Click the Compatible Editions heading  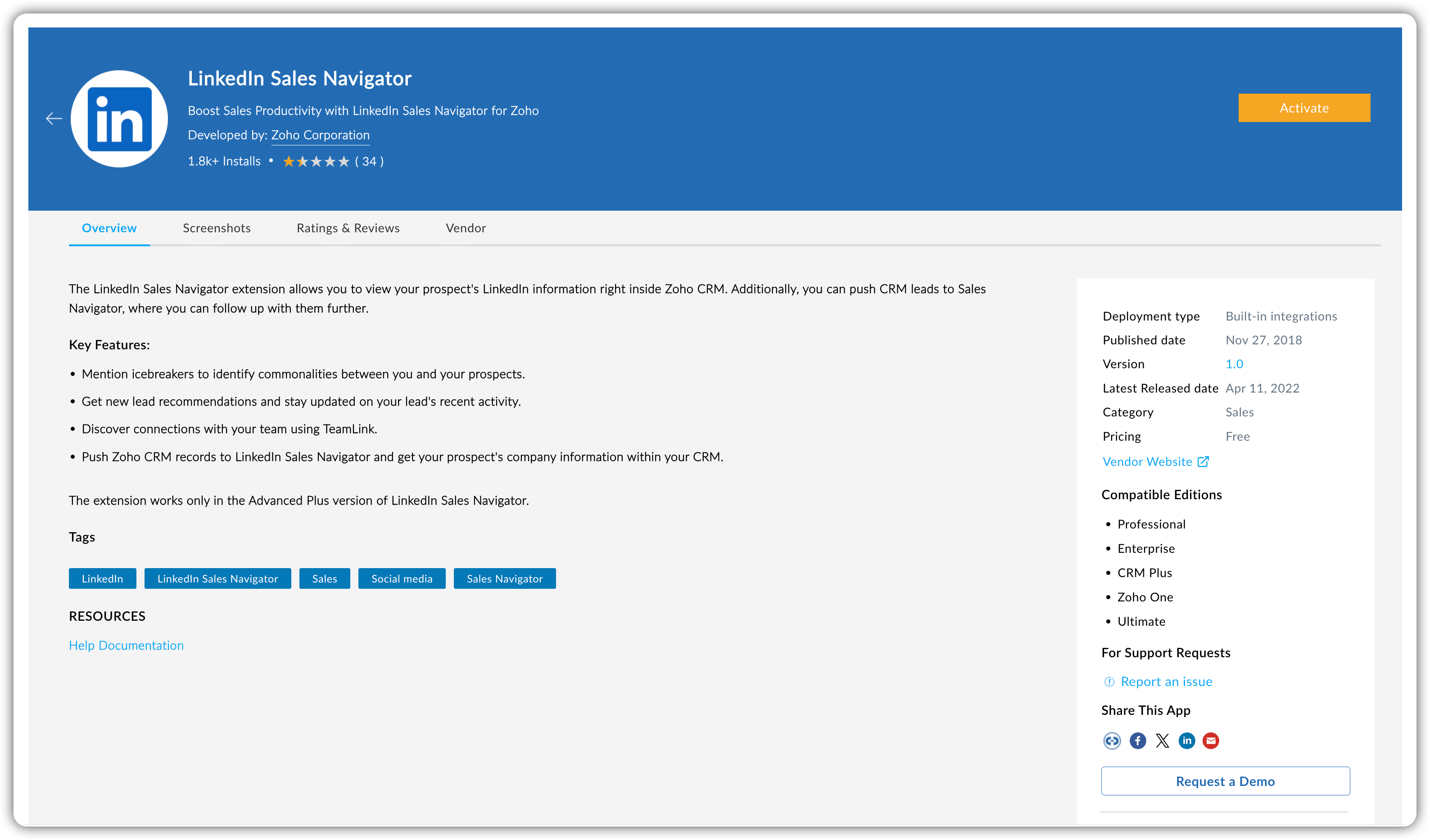(x=1162, y=495)
